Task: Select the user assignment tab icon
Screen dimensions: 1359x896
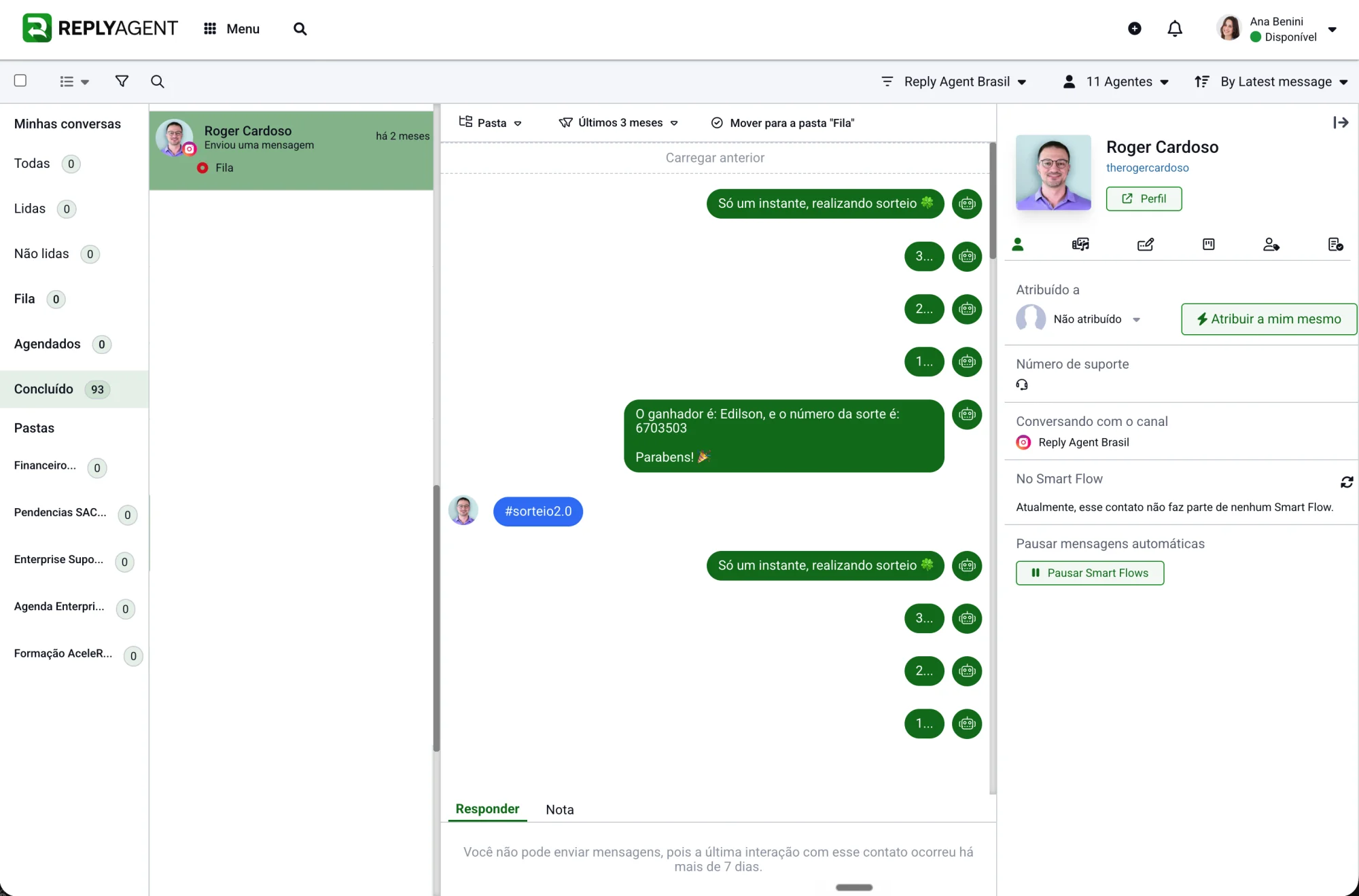Action: 1271,245
